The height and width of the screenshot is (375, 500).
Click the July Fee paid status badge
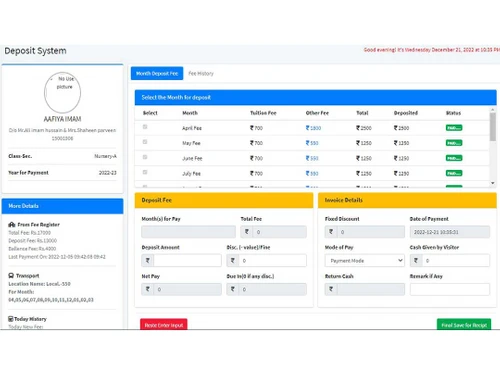tap(454, 173)
